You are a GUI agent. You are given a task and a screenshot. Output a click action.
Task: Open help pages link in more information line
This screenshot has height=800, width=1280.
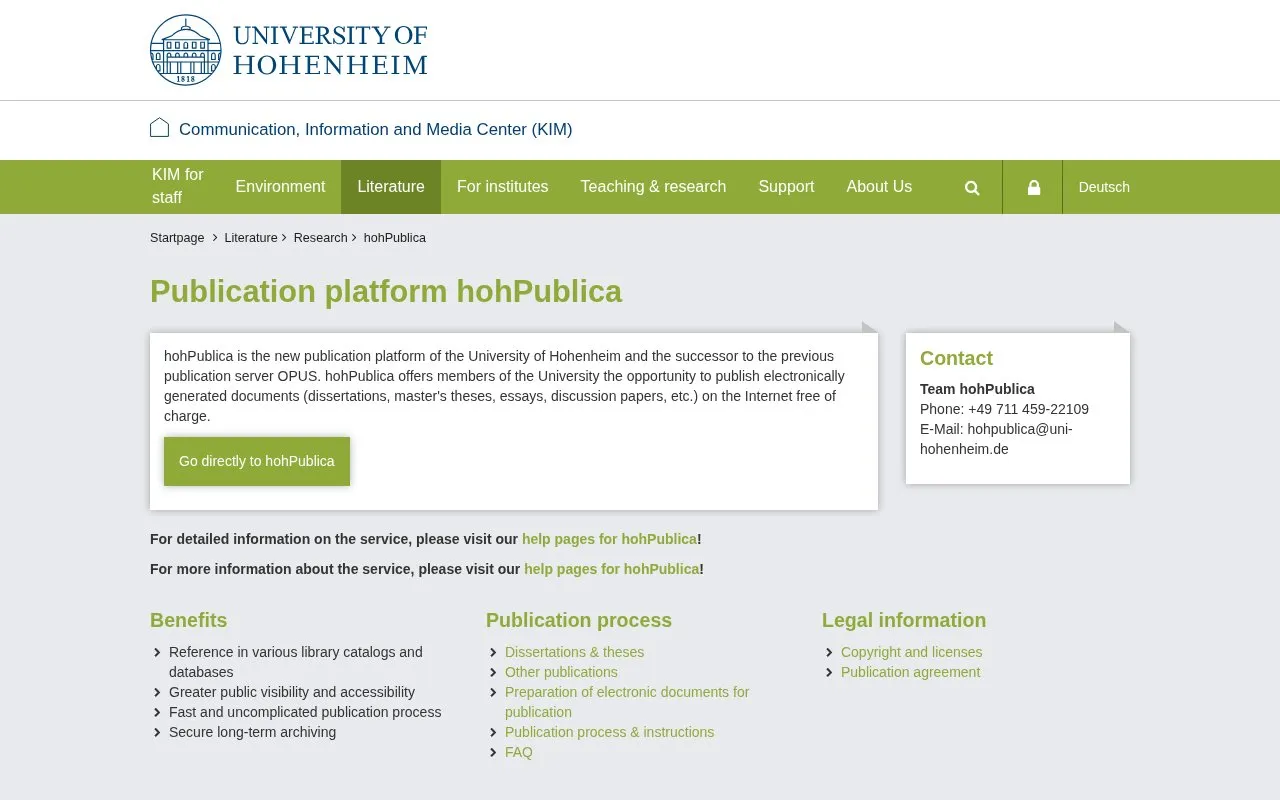click(x=612, y=569)
